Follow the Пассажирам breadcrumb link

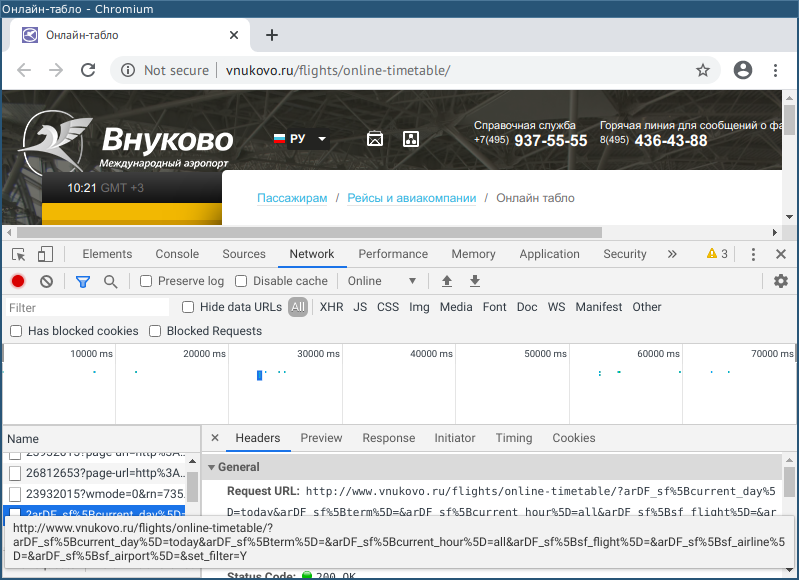coord(292,198)
